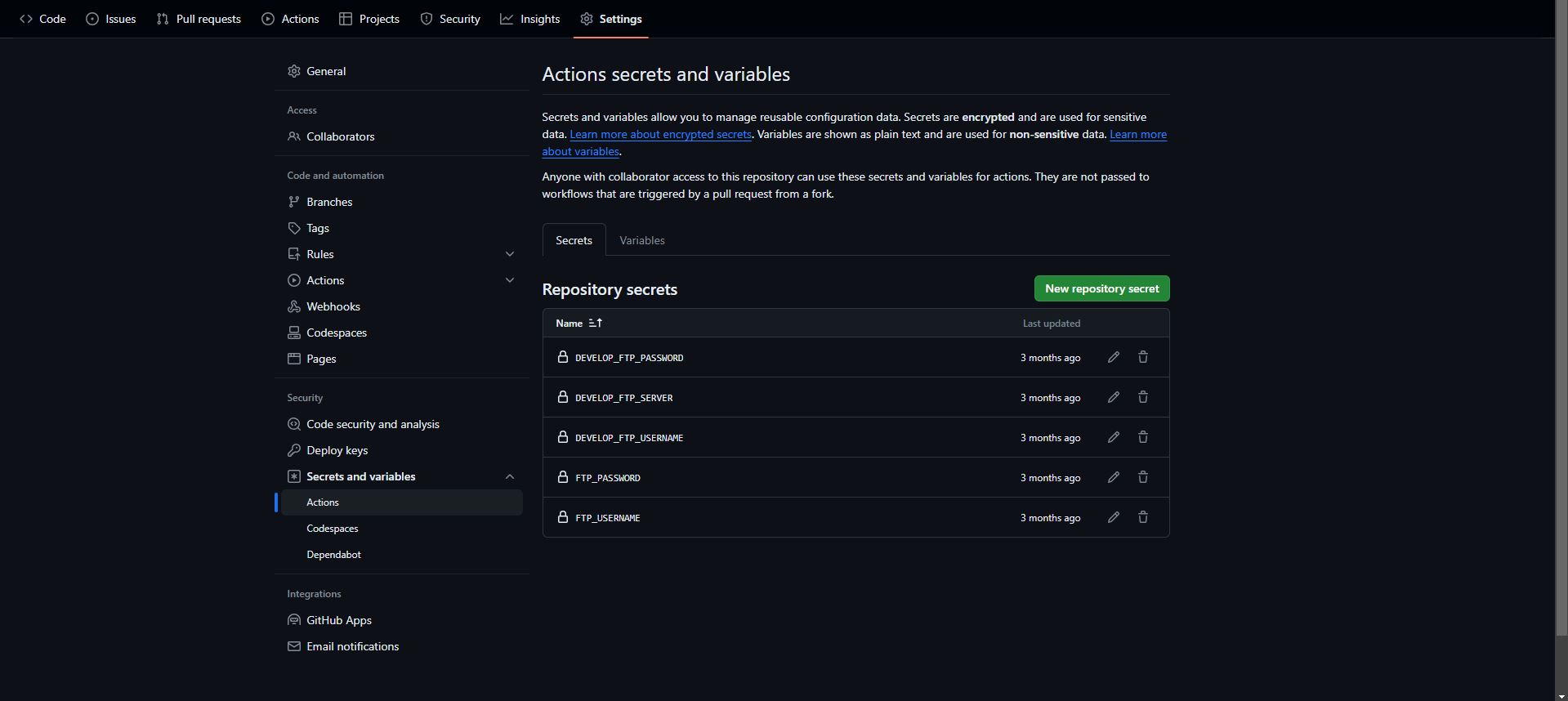Collapse the Secrets and variables section chevron
The height and width of the screenshot is (701, 1568).
(x=510, y=476)
